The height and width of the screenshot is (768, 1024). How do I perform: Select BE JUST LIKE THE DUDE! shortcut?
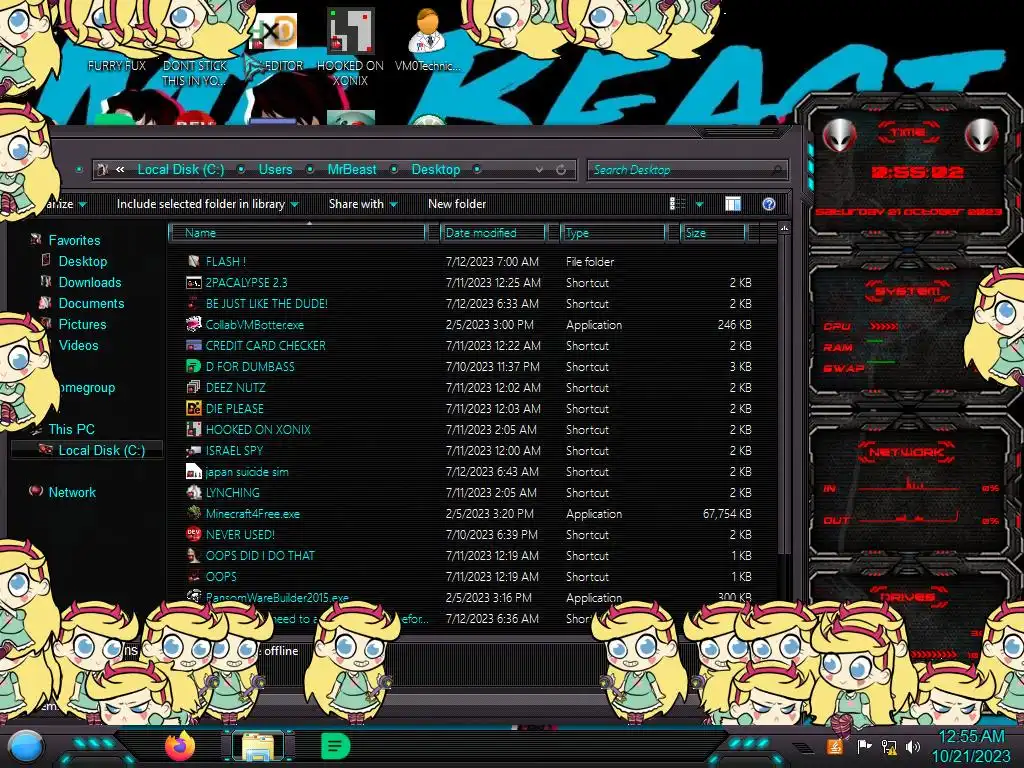click(x=266, y=304)
